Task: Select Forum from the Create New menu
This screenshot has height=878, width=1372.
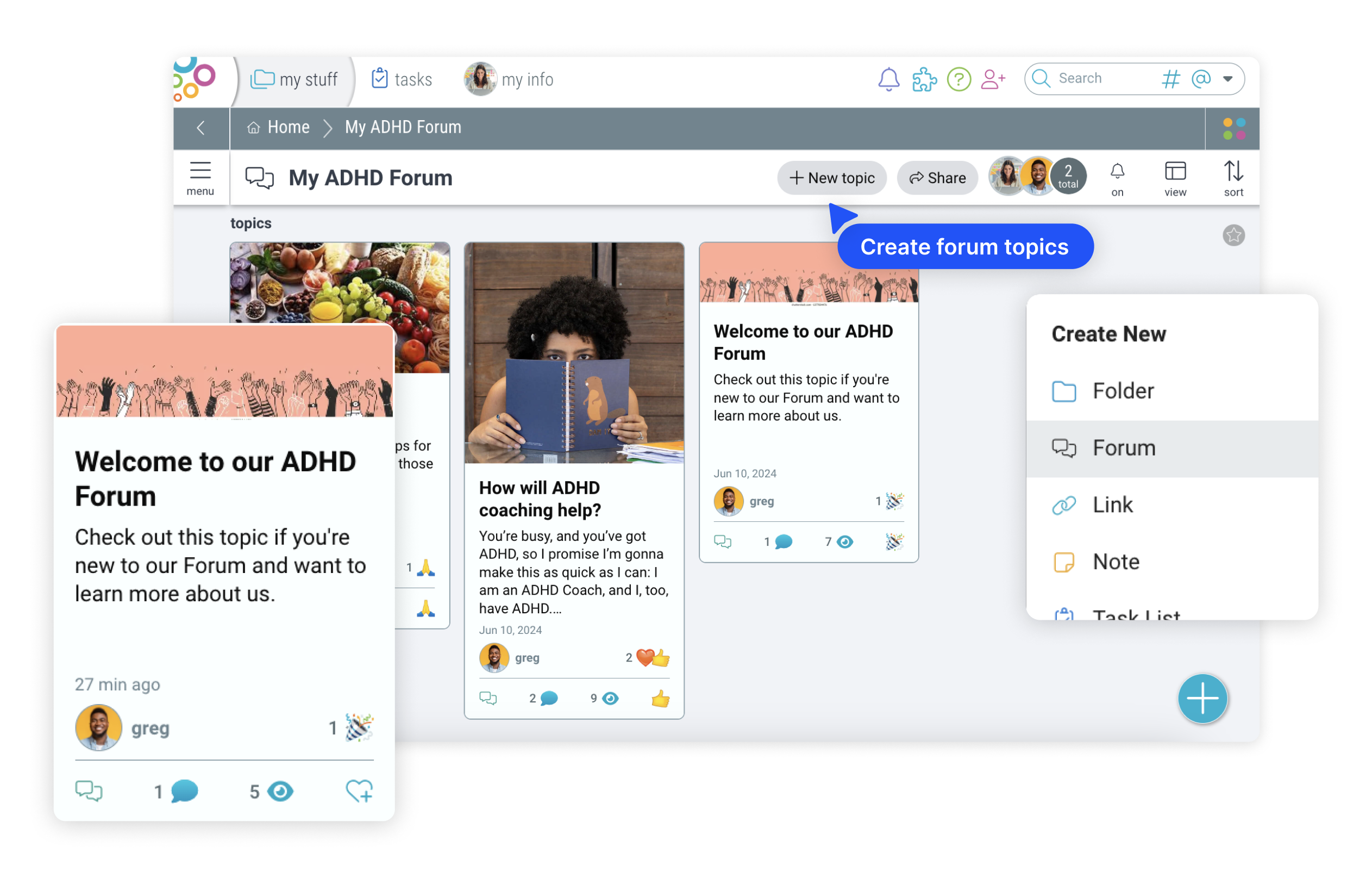Action: 1123,448
